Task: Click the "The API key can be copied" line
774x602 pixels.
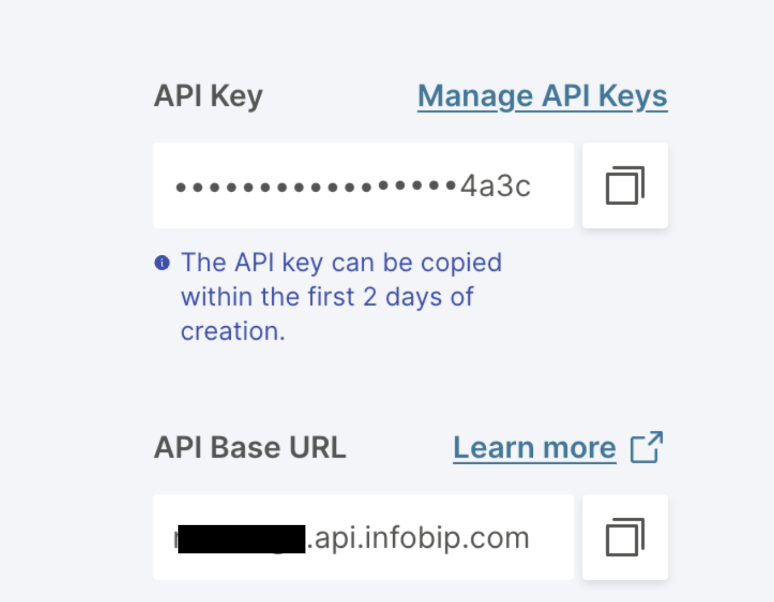Action: 341,263
